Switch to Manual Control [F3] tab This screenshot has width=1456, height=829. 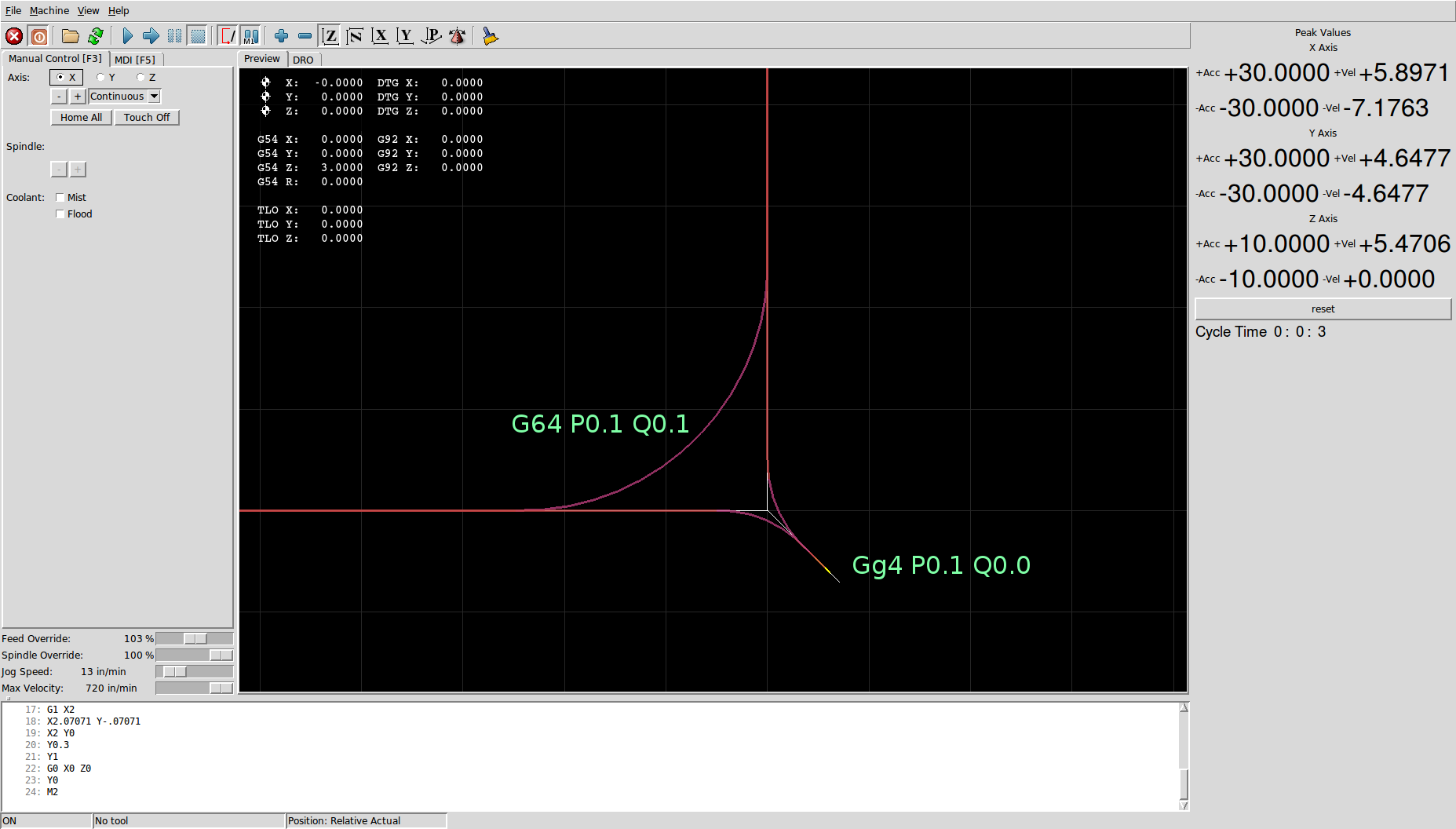point(55,59)
